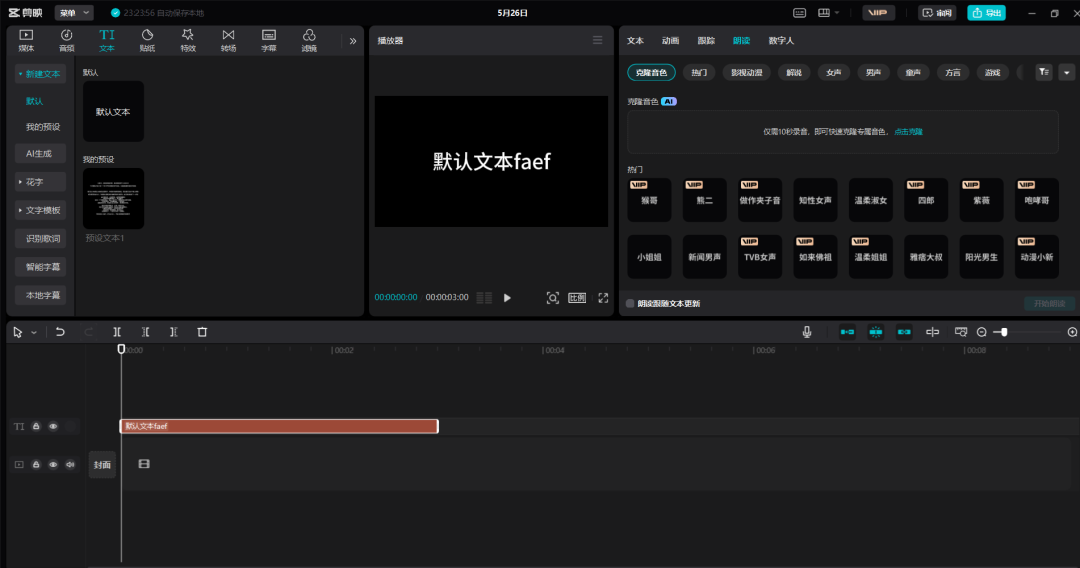Open the 菜单 dropdown menu

pos(75,13)
